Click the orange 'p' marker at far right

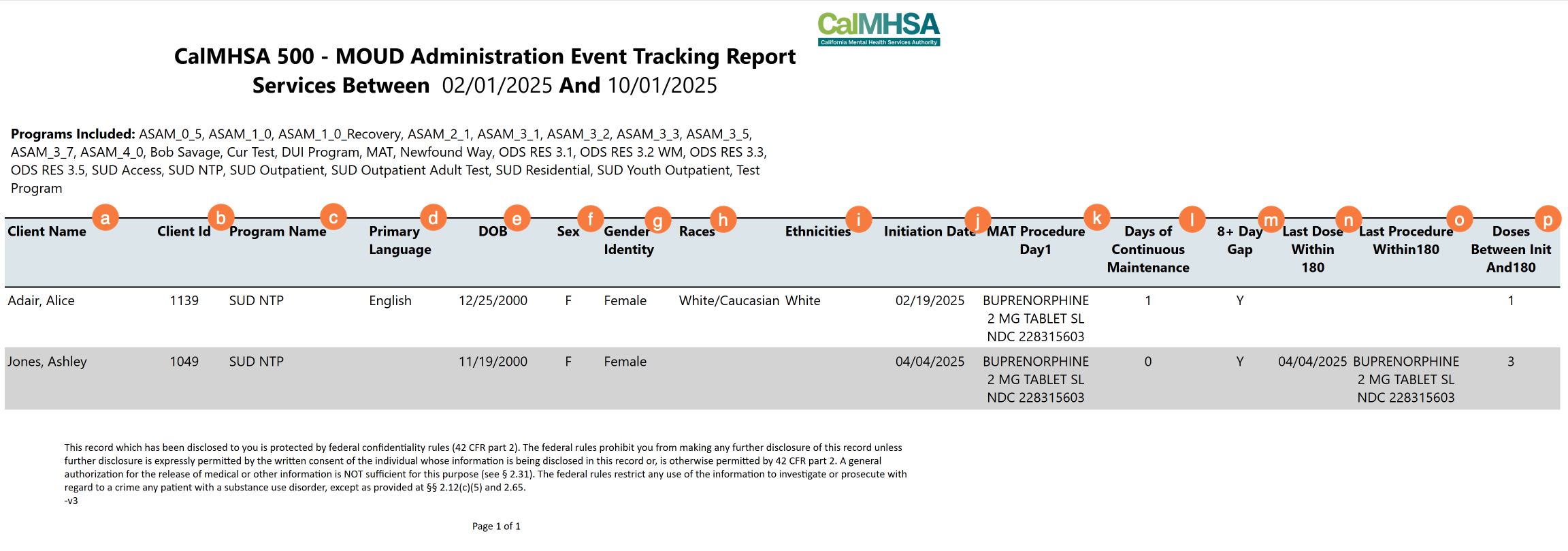click(1548, 219)
